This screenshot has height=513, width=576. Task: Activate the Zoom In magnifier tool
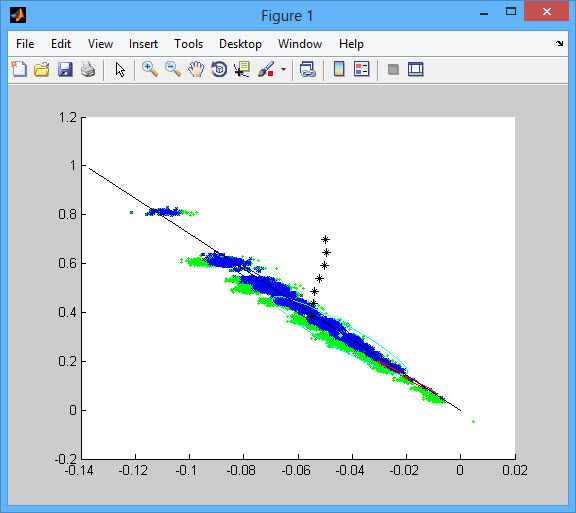[x=150, y=69]
